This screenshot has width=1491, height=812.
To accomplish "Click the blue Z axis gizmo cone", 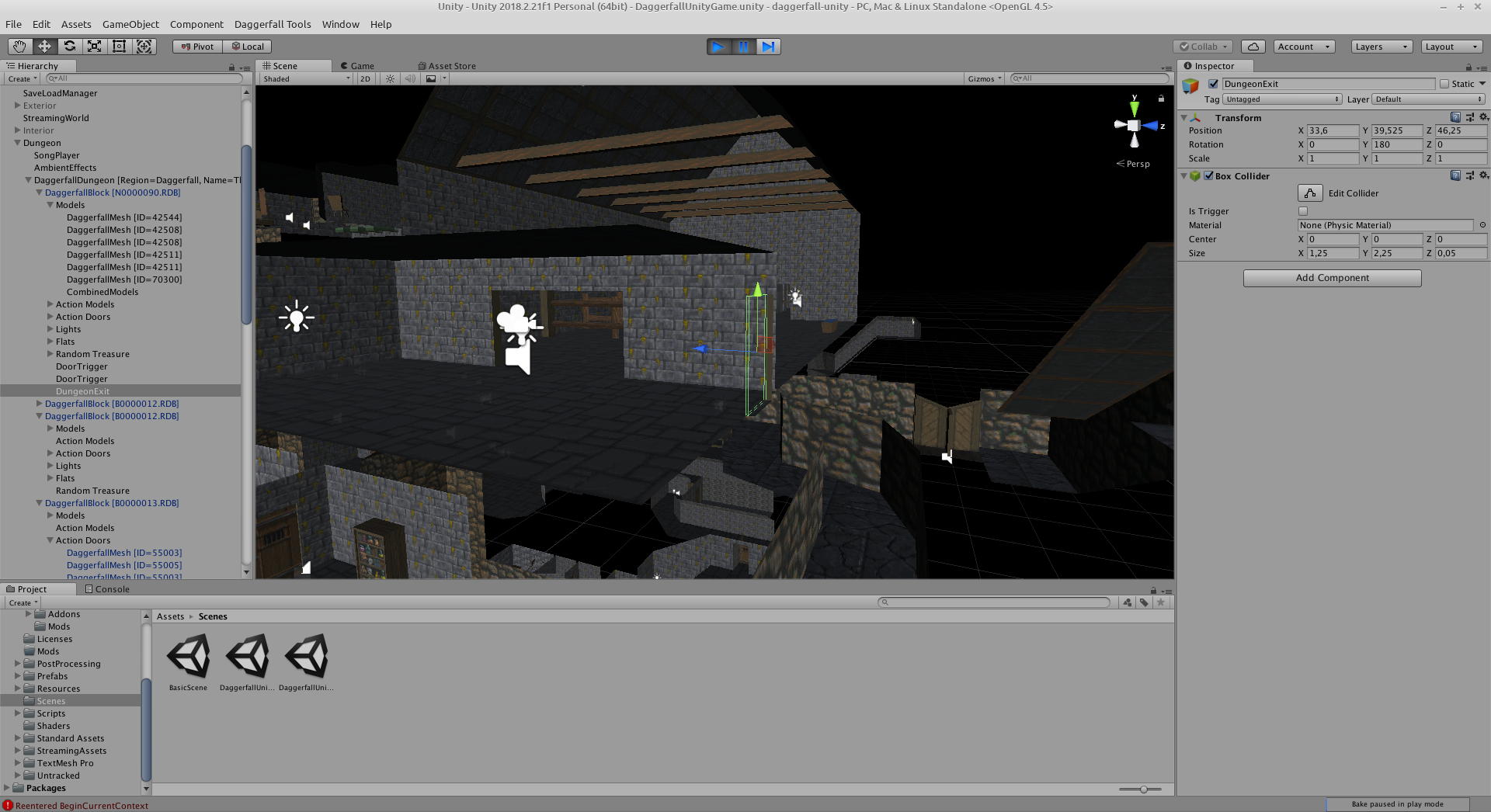I will (1150, 126).
